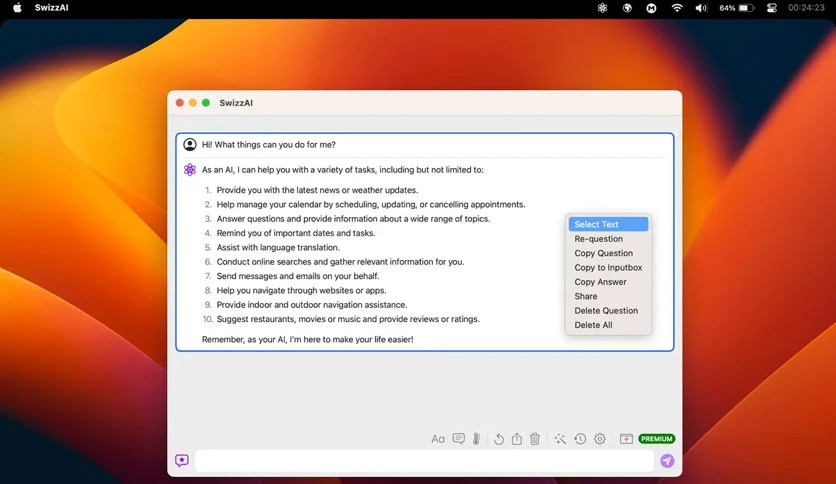Image resolution: width=836 pixels, height=484 pixels.
Task: Zoom SwizzAI window with green button
Action: 206,103
